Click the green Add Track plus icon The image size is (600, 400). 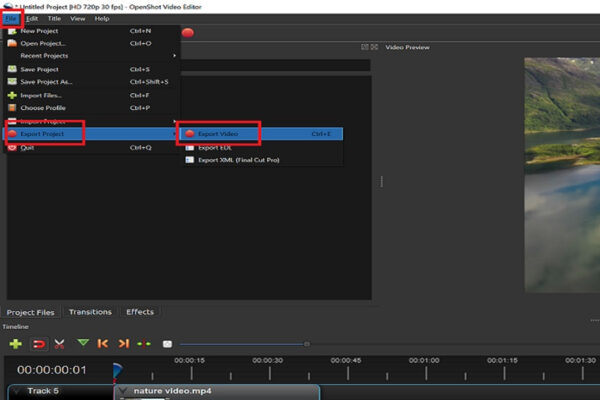pyautogui.click(x=16, y=343)
